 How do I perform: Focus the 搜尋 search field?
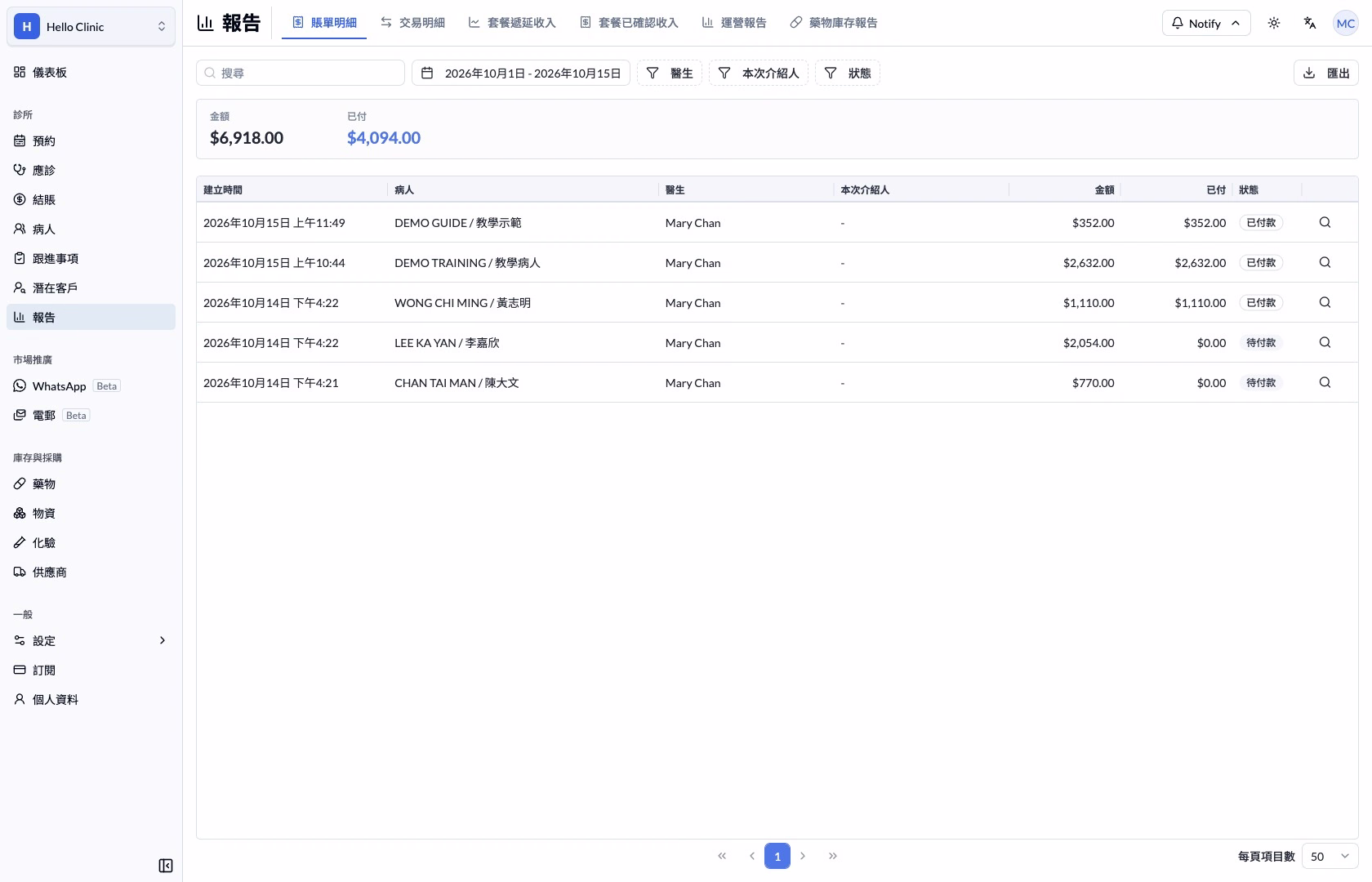[x=301, y=73]
